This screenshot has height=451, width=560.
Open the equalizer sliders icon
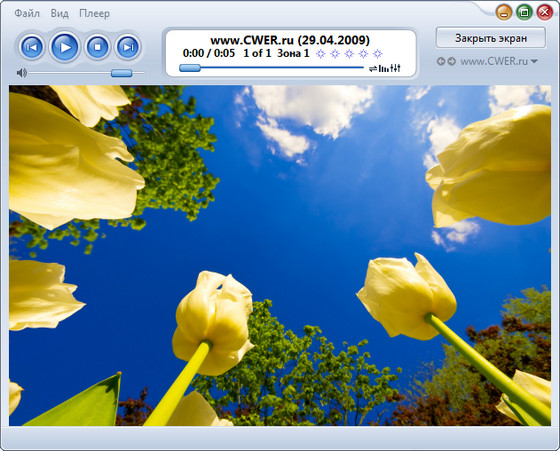pos(395,68)
